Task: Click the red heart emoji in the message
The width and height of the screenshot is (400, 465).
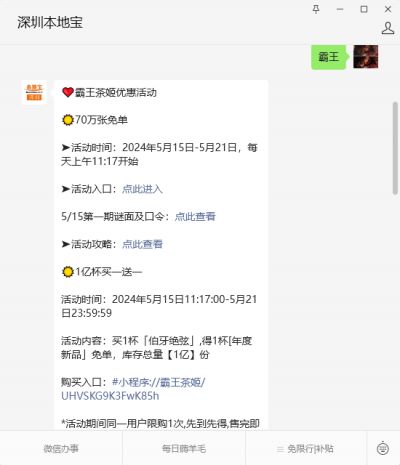Action: [x=68, y=92]
